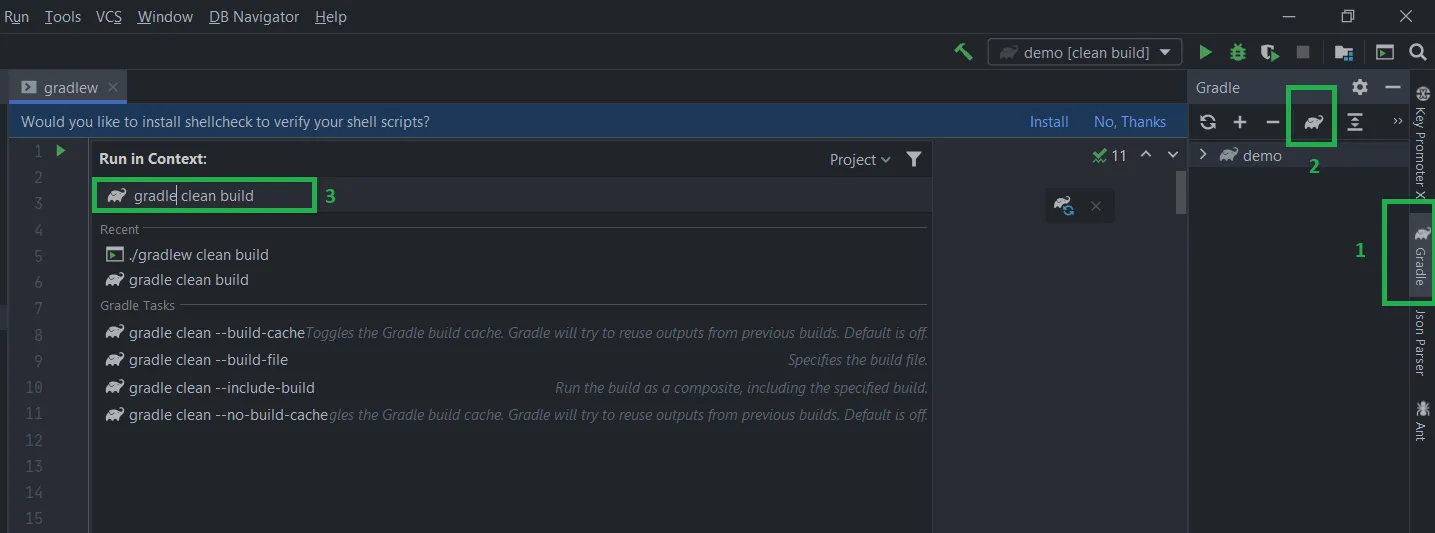Click the inspections widget showing 11
Image resolution: width=1435 pixels, height=533 pixels.
(1110, 155)
